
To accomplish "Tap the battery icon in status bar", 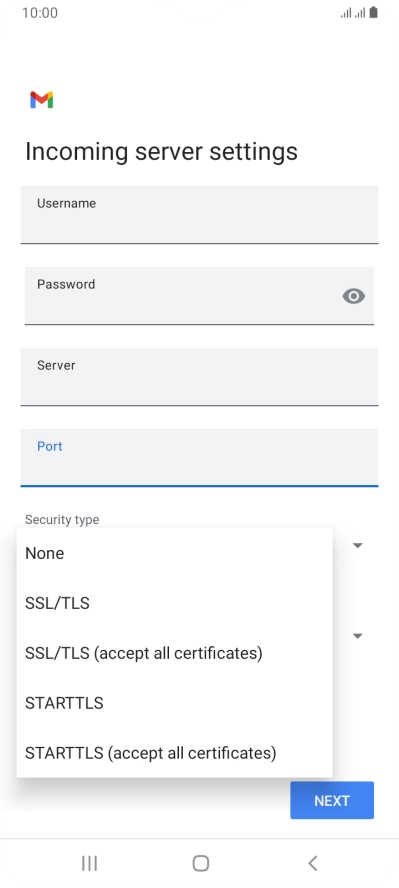I will pos(374,12).
